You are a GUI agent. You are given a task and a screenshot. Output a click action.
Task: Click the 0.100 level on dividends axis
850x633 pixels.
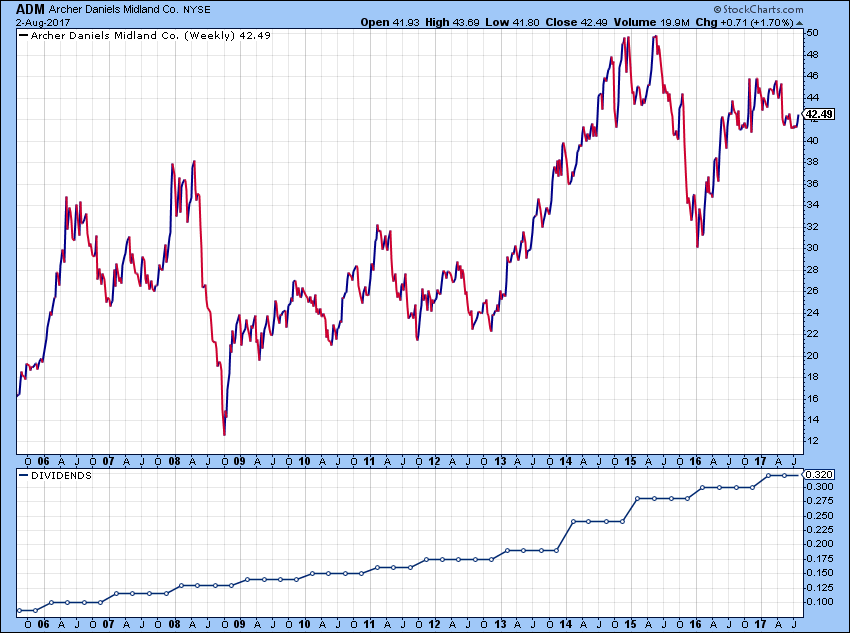pyautogui.click(x=820, y=602)
